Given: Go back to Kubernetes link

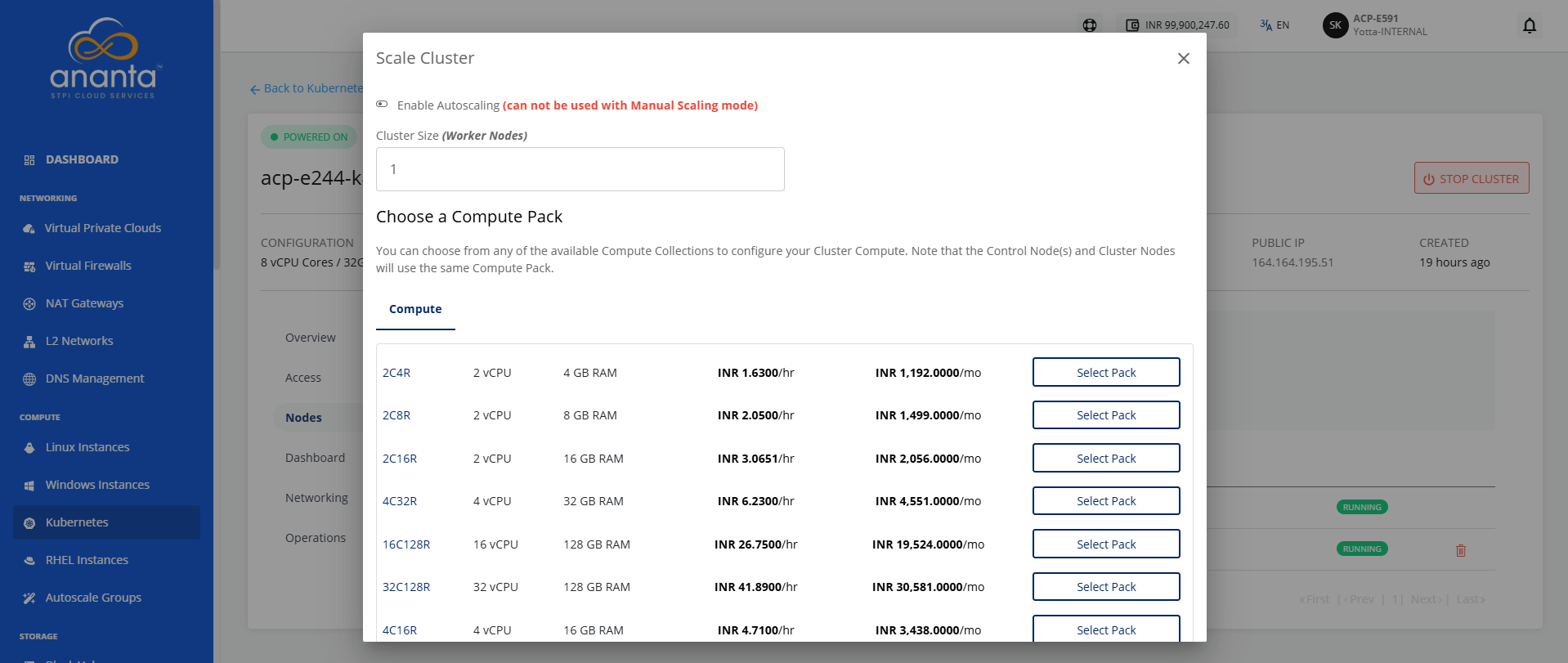Looking at the screenshot, I should (307, 88).
